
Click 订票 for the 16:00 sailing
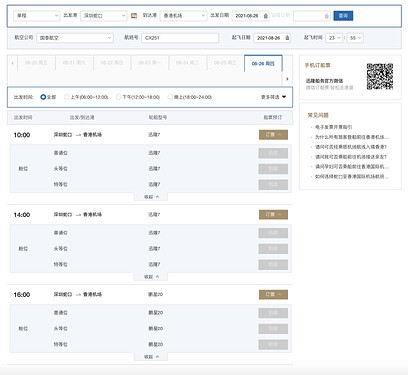[x=273, y=295]
